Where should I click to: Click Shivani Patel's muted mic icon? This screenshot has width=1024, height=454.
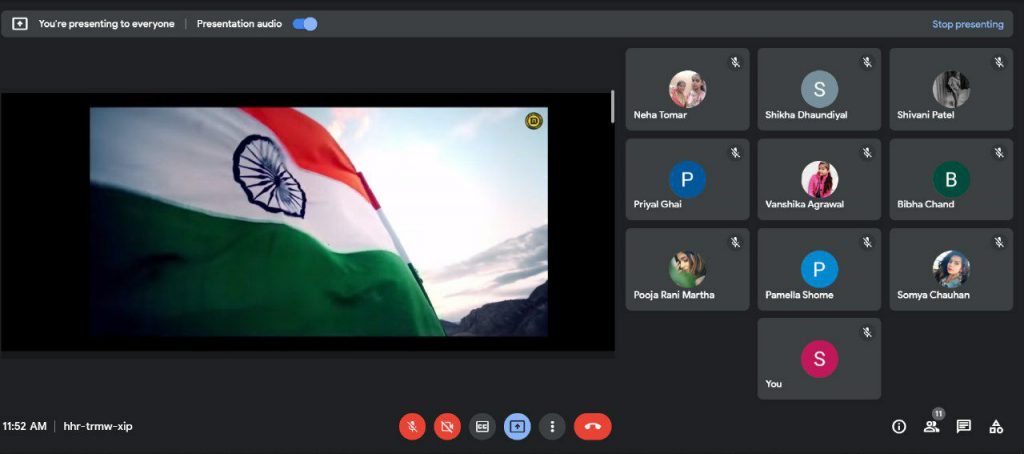tap(999, 63)
